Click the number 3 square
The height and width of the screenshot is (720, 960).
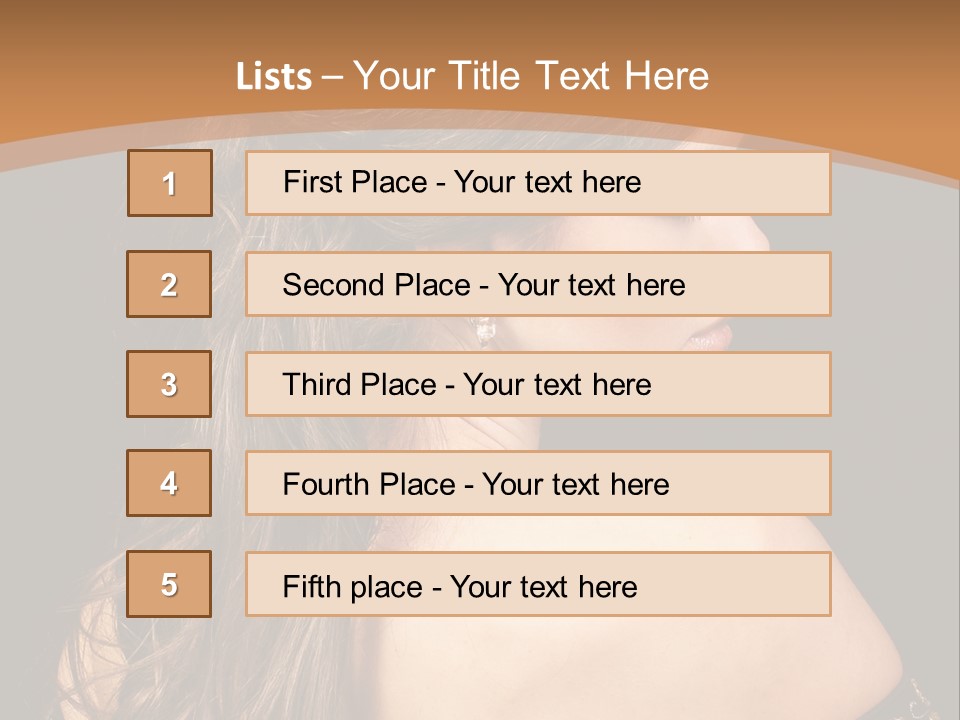coord(169,384)
